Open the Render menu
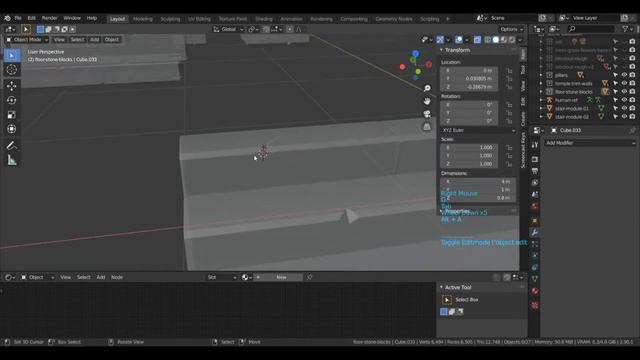The width and height of the screenshot is (640, 360). 49,18
